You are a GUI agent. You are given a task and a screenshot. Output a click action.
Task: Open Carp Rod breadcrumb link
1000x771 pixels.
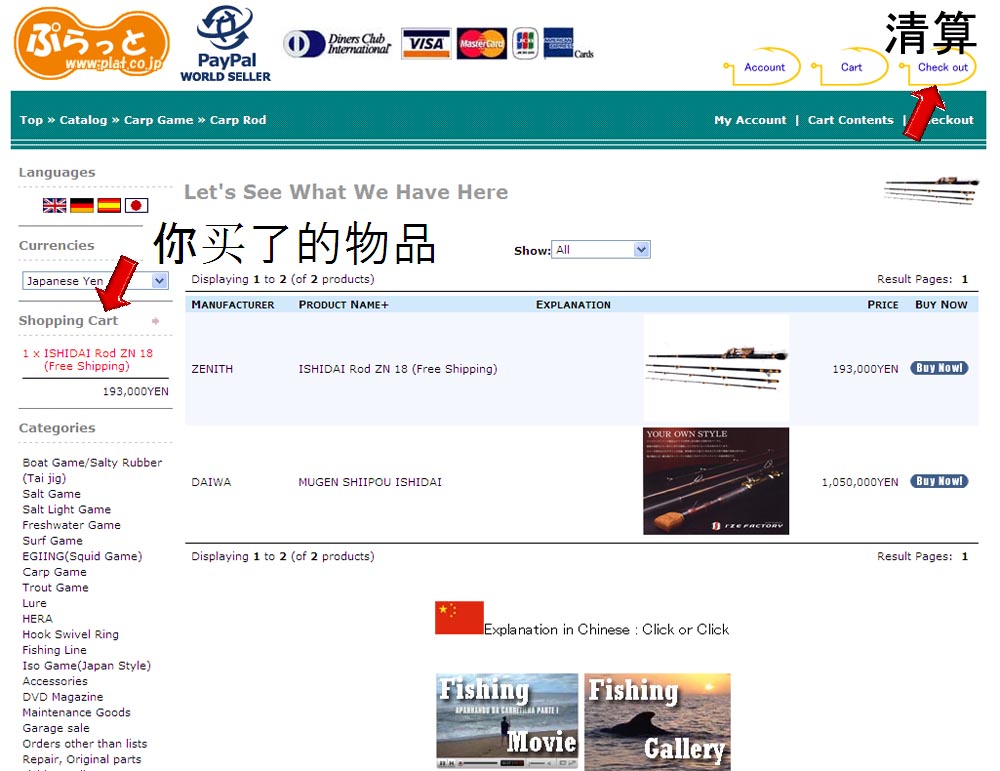[238, 120]
